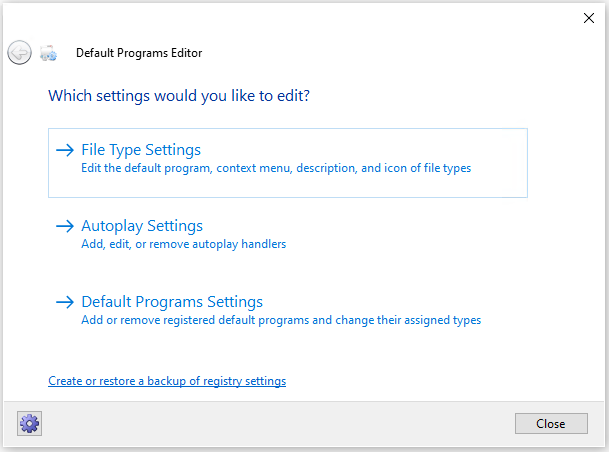Open options via the gear icon
The width and height of the screenshot is (609, 452).
click(x=29, y=423)
